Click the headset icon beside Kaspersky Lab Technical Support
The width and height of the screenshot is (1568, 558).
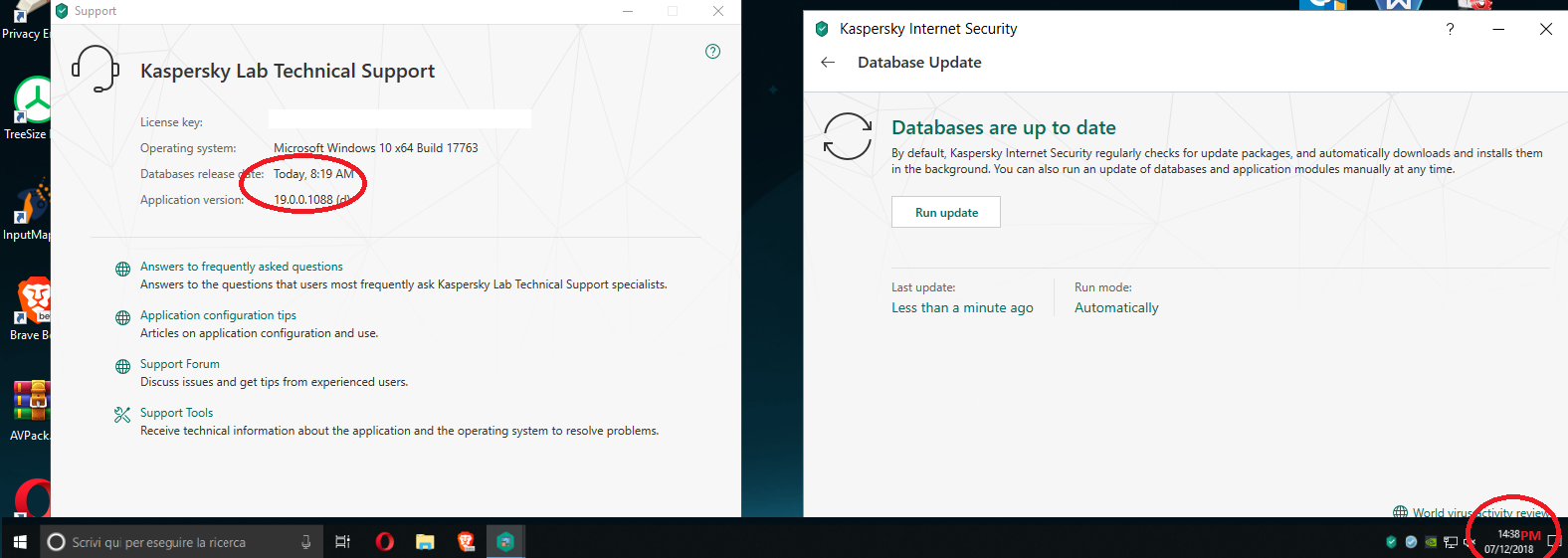(96, 69)
